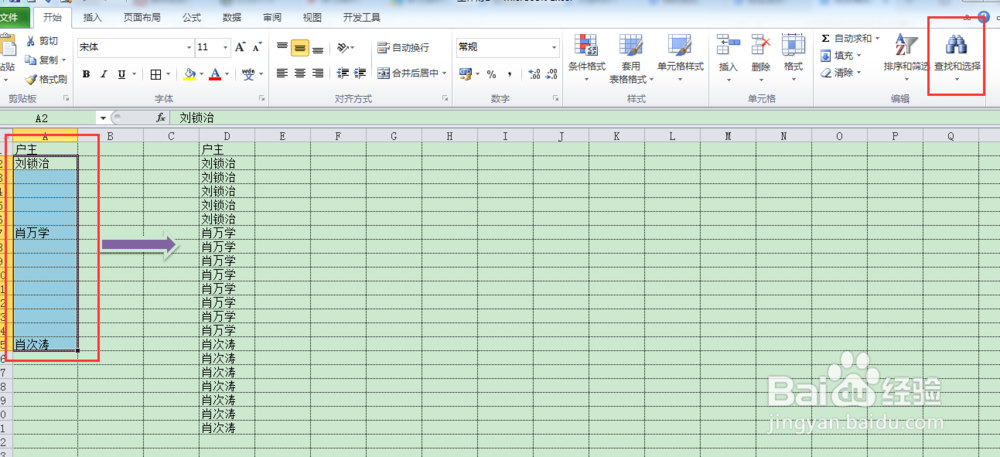The width and height of the screenshot is (1000, 457).
Task: Click the Decrease Font Size icon
Action: (257, 47)
